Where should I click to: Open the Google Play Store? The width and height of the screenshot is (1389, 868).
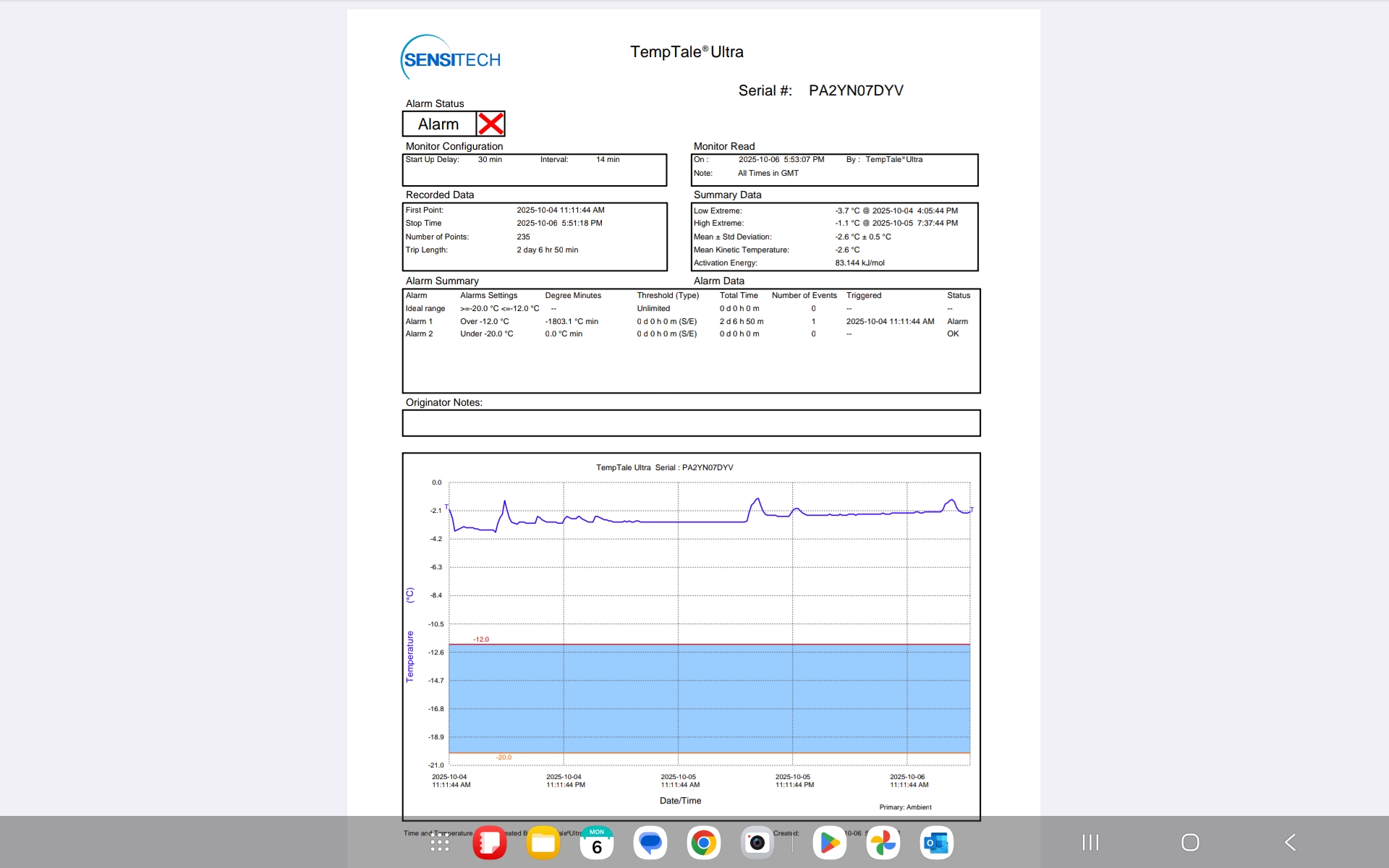(x=830, y=843)
